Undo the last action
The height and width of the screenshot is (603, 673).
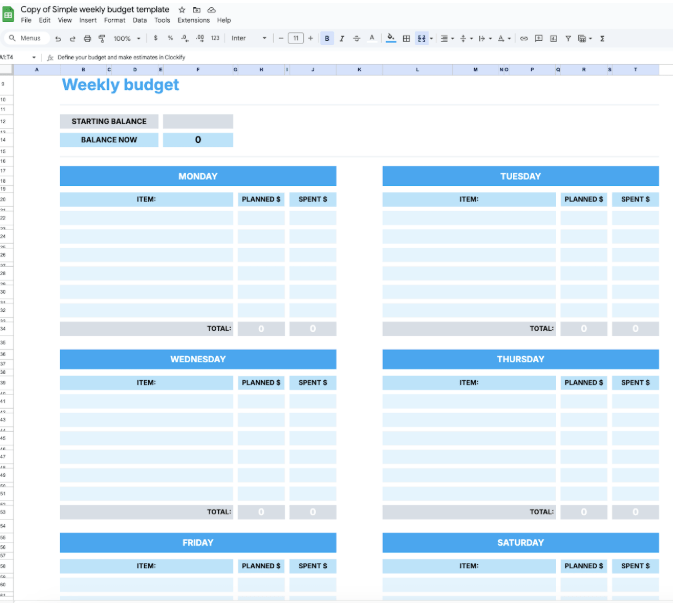pyautogui.click(x=58, y=39)
